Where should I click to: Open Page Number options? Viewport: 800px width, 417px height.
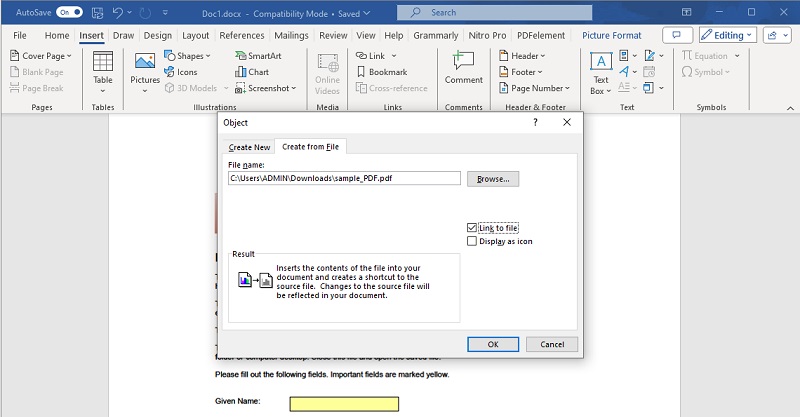pyautogui.click(x=534, y=88)
